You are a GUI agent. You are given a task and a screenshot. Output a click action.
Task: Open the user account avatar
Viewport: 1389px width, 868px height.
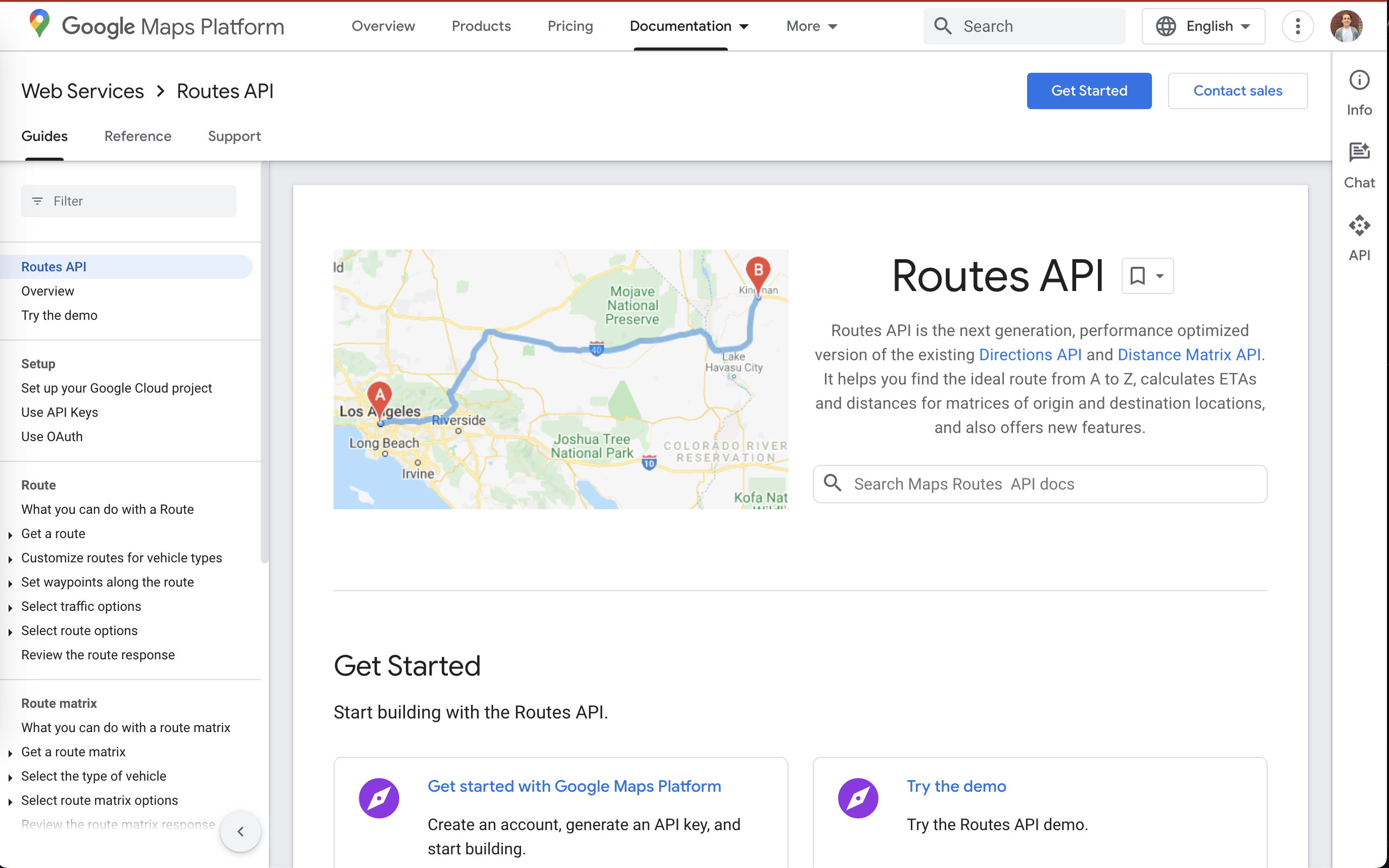coord(1346,26)
